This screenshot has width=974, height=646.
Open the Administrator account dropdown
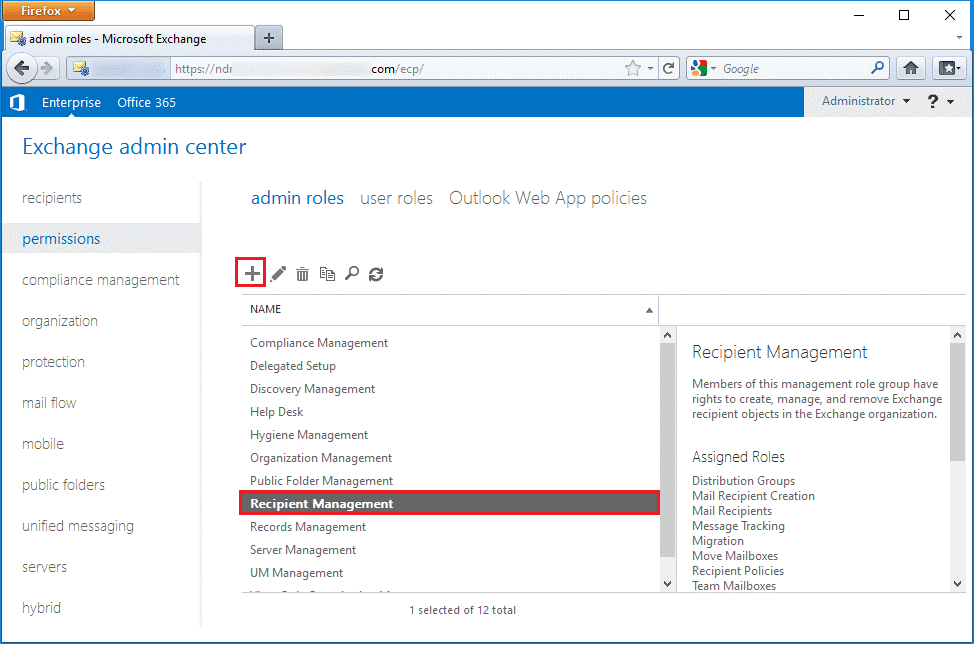point(866,101)
